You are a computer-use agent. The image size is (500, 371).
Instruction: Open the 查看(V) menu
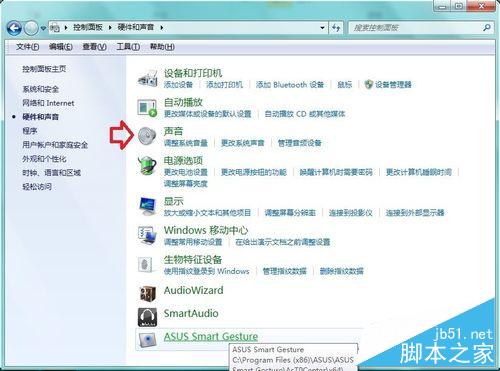(94, 47)
